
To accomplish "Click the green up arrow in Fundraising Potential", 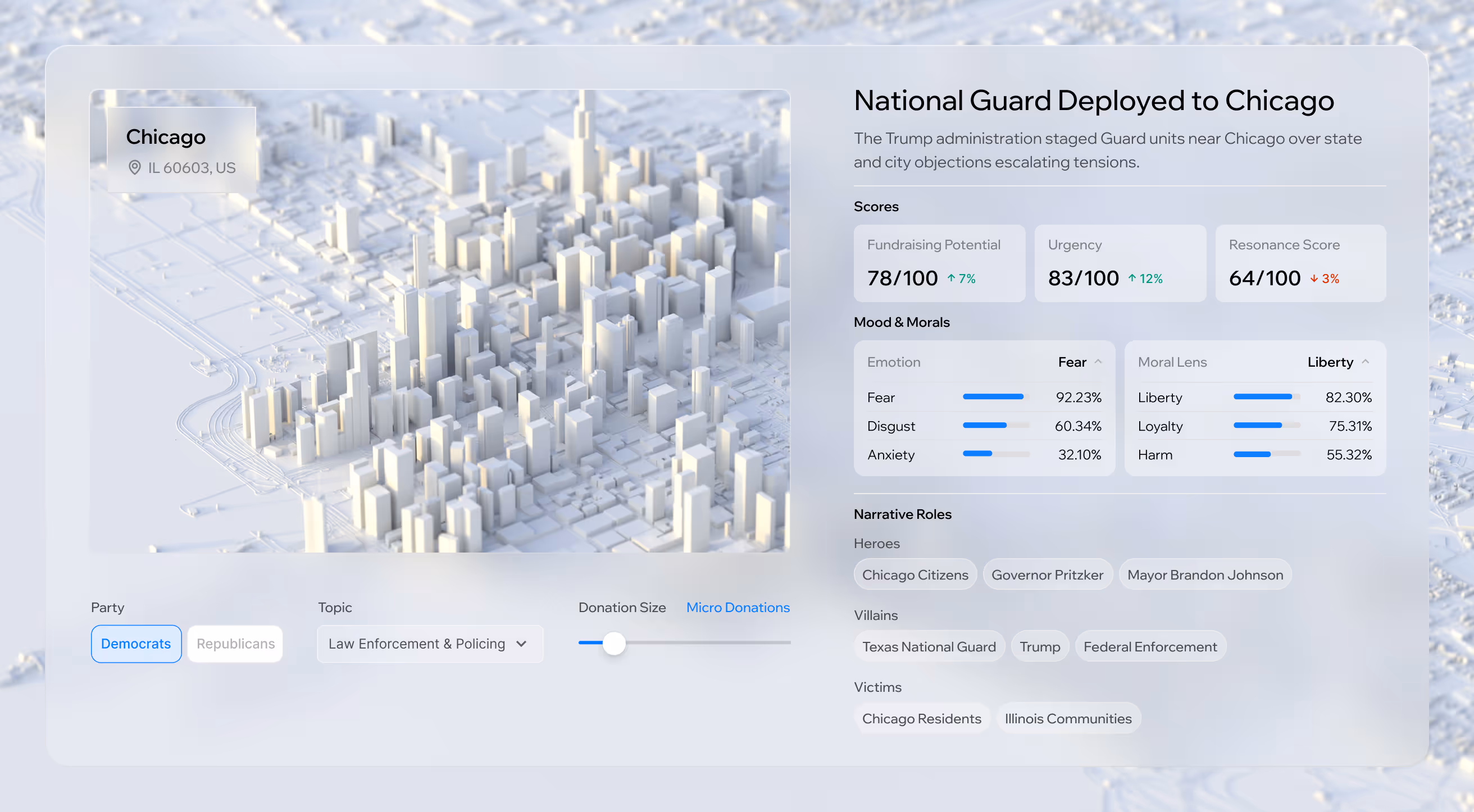I will click(951, 279).
